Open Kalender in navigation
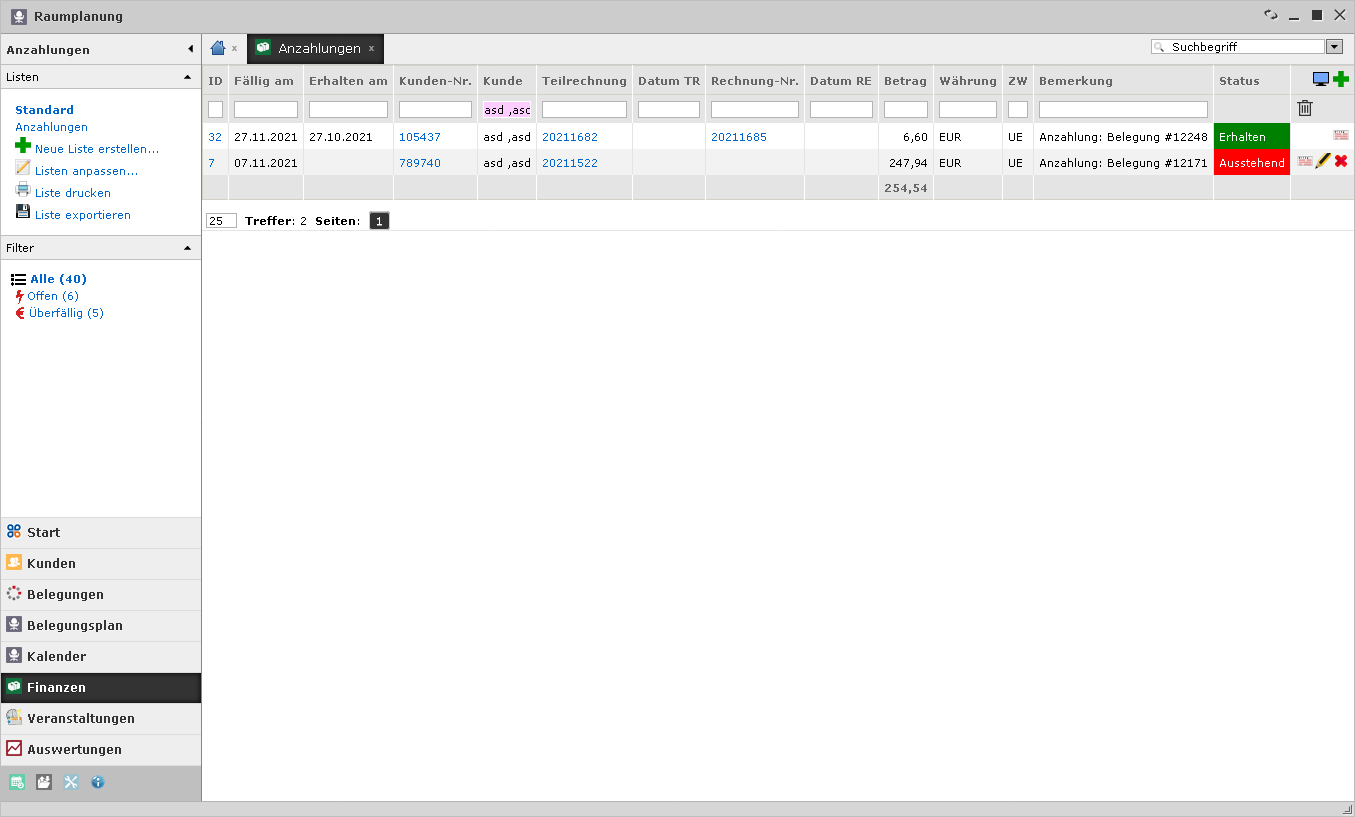Image resolution: width=1355 pixels, height=817 pixels. 101,656
